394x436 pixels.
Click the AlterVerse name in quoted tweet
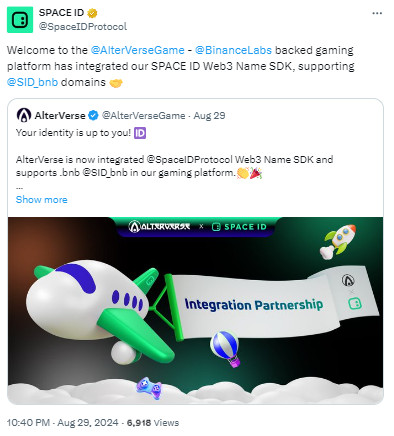point(60,116)
